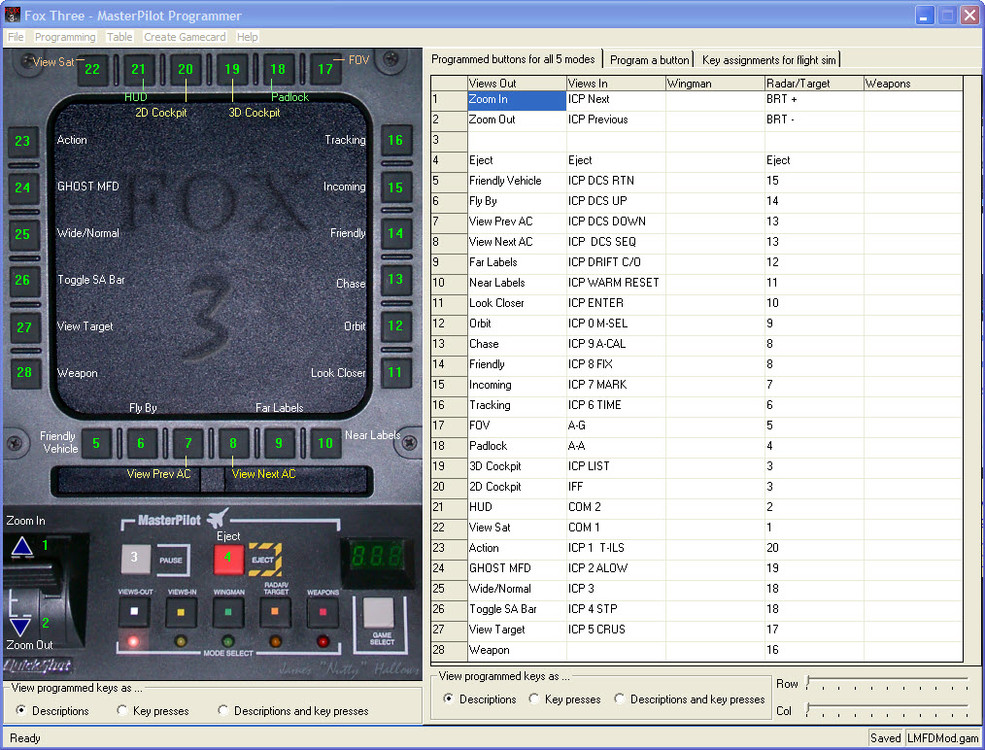985x750 pixels.
Task: Click the Views Out column header
Action: pos(516,83)
